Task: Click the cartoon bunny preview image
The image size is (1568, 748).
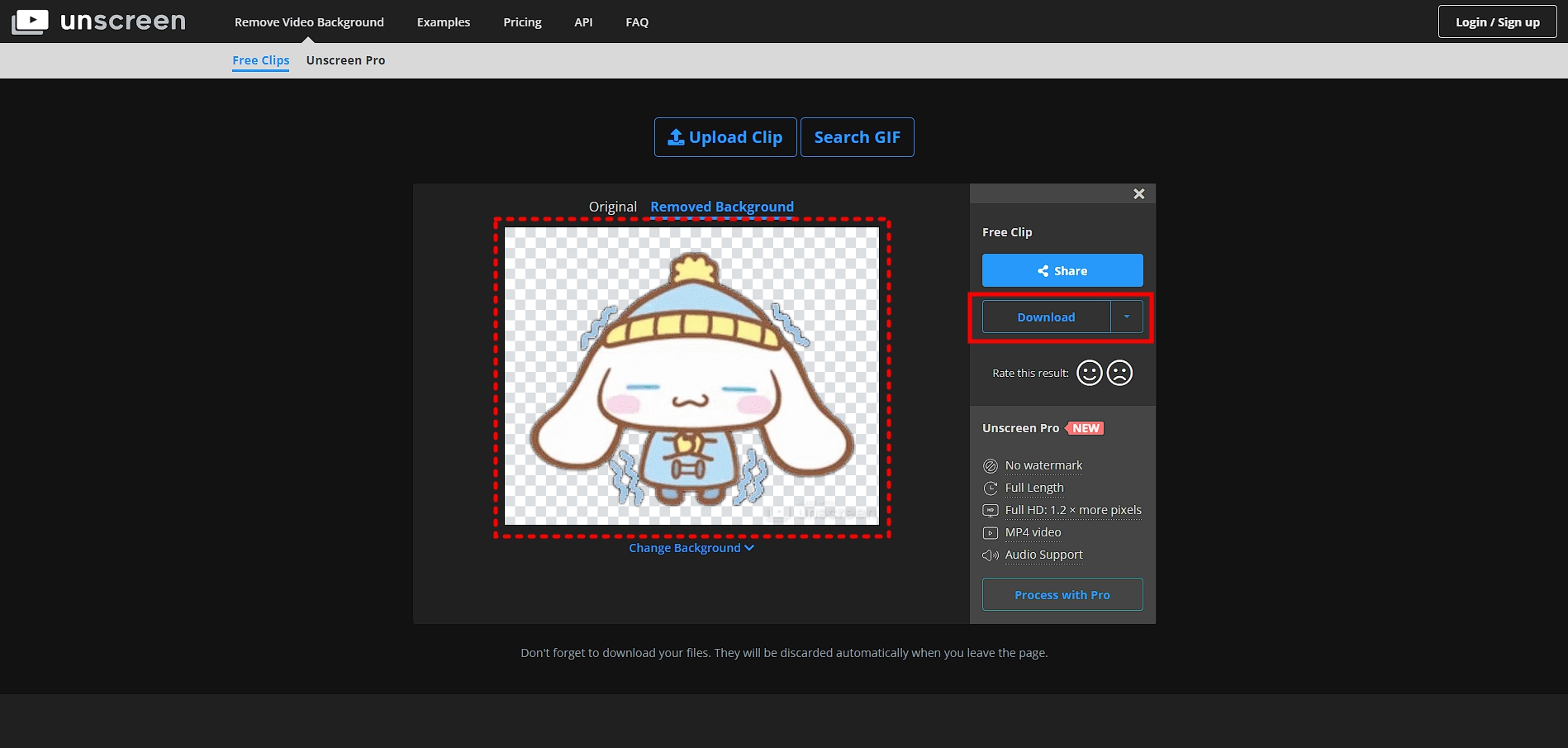Action: click(691, 376)
